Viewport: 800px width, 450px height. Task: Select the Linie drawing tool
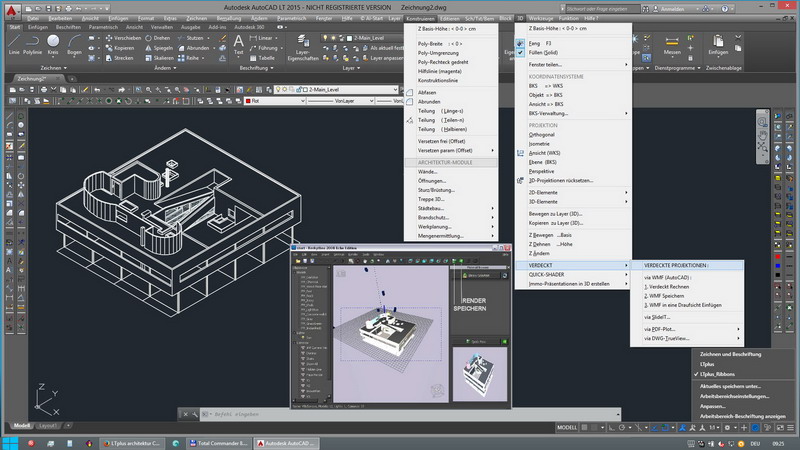pyautogui.click(x=16, y=42)
